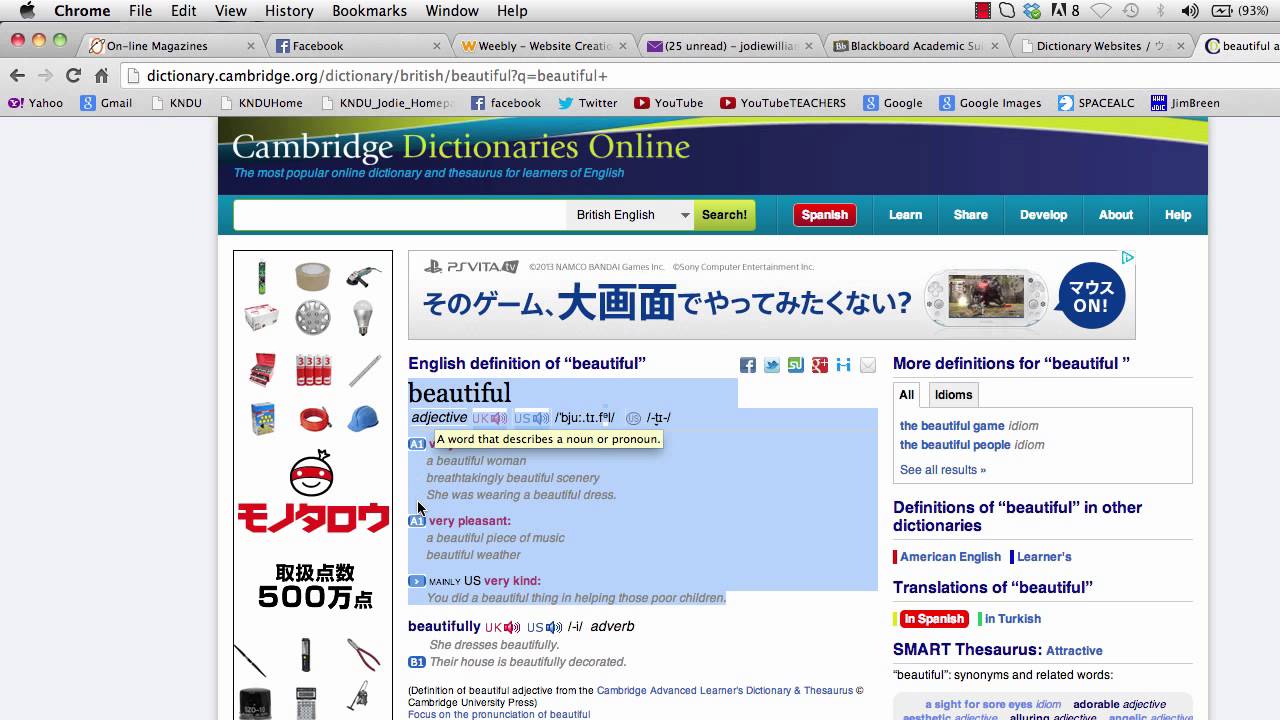The image size is (1280, 720).
Task: Open 'the beautiful game' idiom link
Action: tap(951, 426)
